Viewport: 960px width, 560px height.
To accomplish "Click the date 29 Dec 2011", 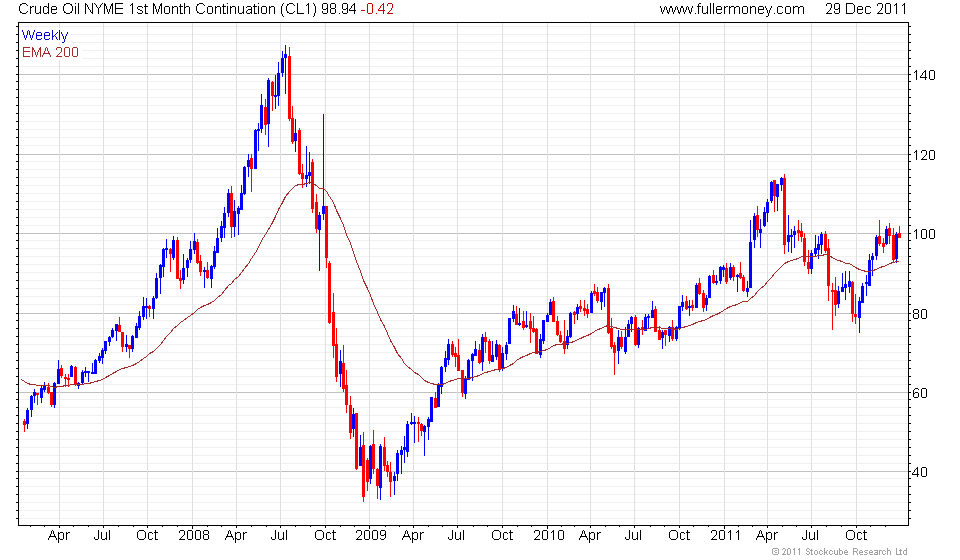I will pos(865,9).
